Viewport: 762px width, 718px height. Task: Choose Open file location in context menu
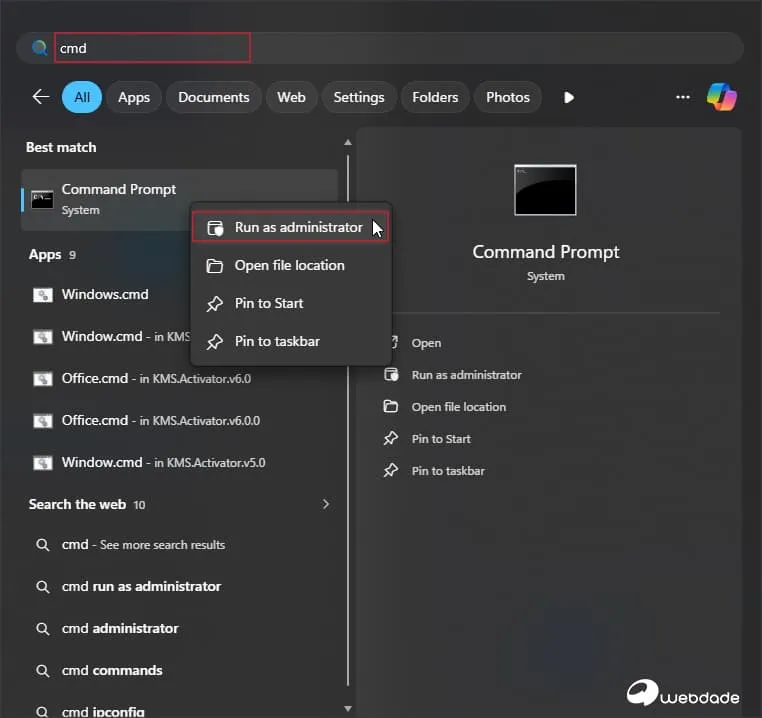pyautogui.click(x=289, y=266)
